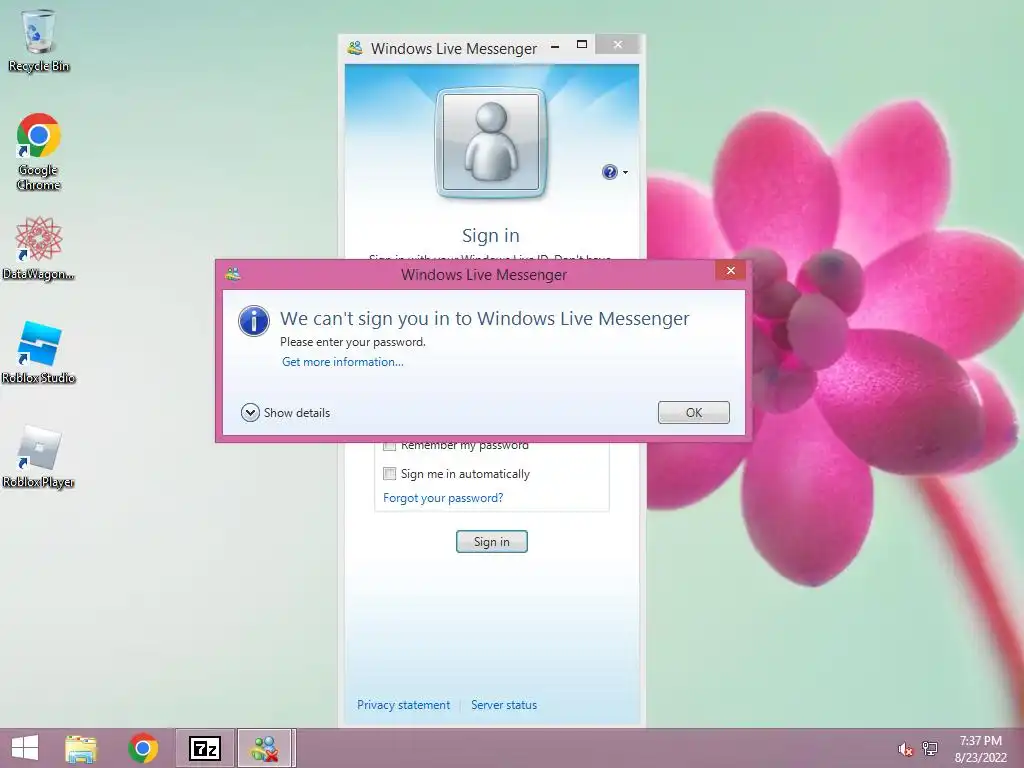1024x768 pixels.
Task: Toggle Remember my password checkbox
Action: (x=389, y=445)
